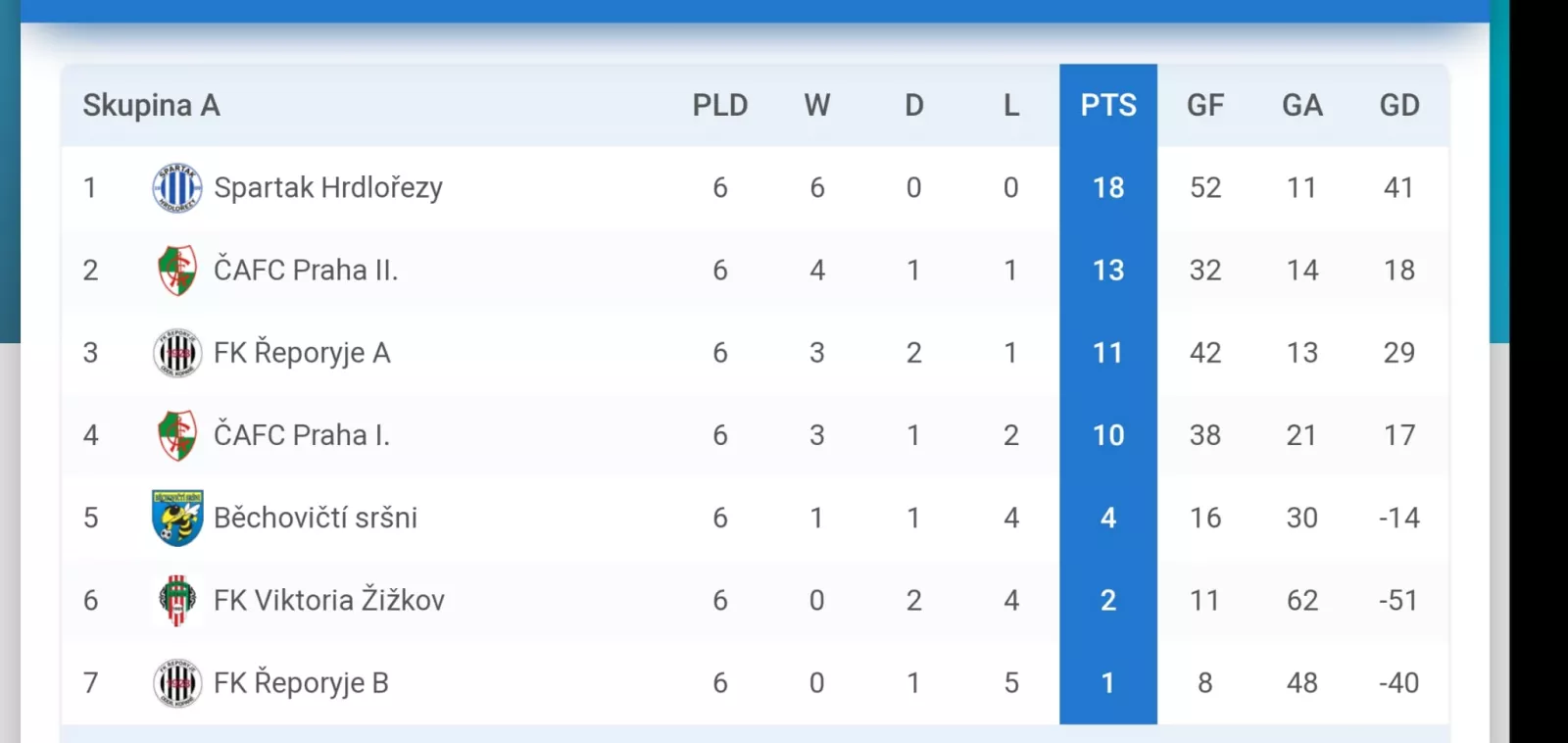Select the PLD column header
The height and width of the screenshot is (743, 1568).
pos(720,105)
